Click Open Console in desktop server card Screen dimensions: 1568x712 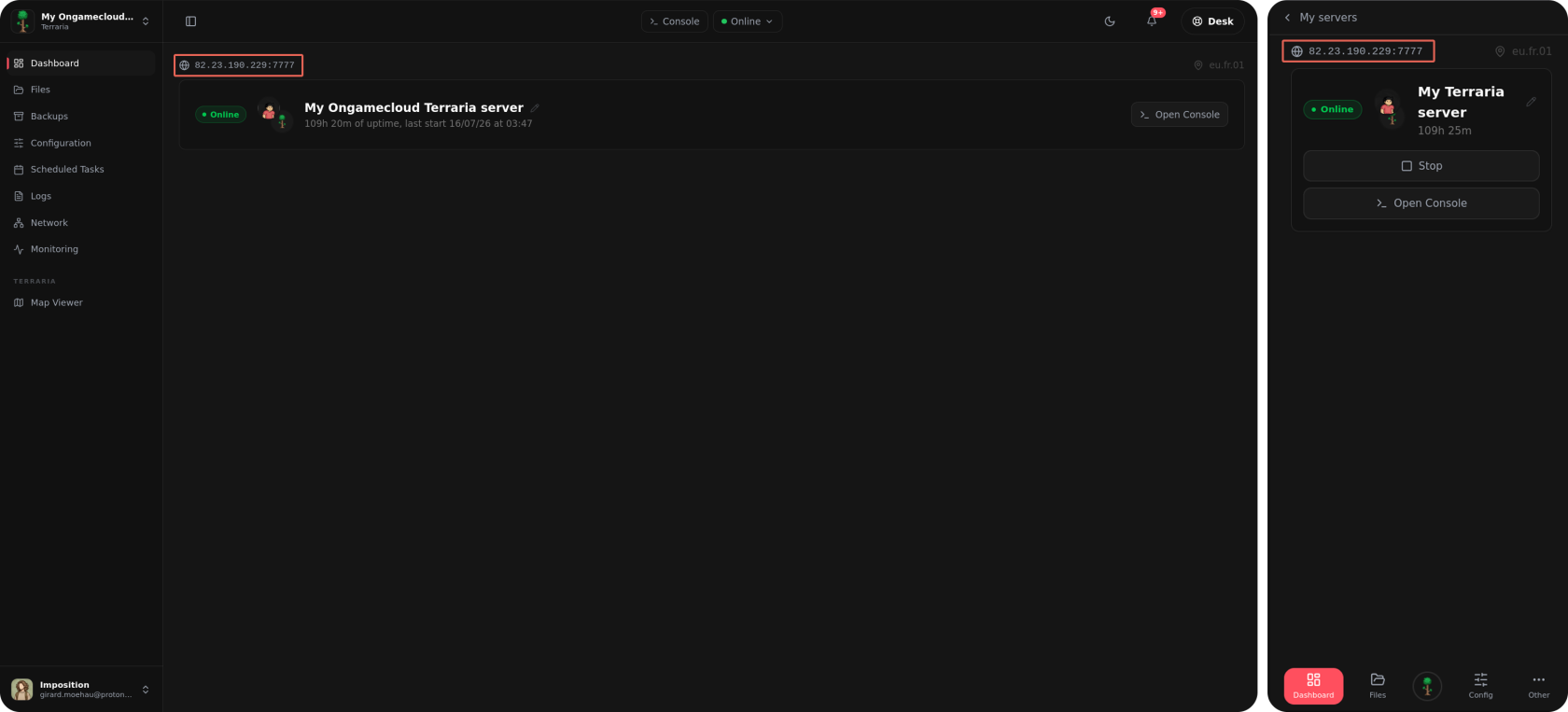click(x=1180, y=115)
